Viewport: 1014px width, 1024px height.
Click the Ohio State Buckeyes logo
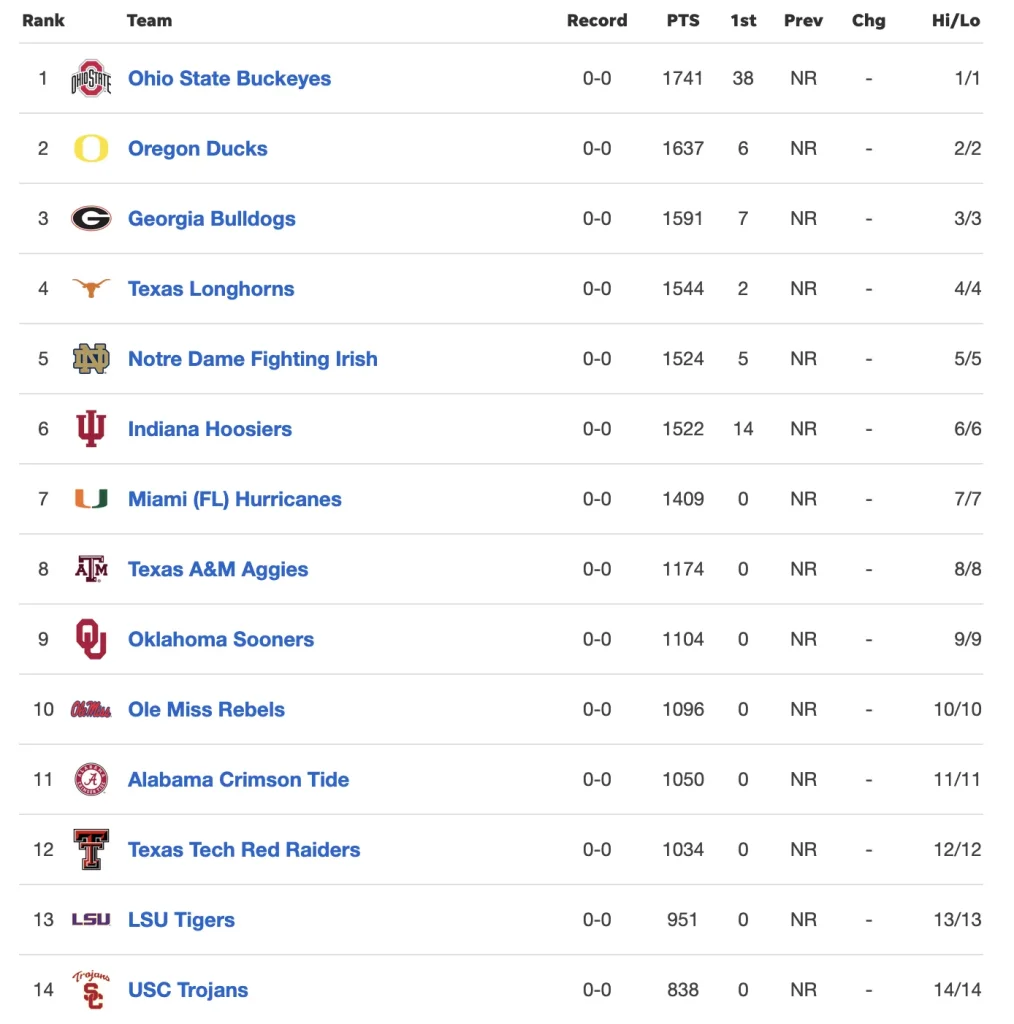(91, 78)
